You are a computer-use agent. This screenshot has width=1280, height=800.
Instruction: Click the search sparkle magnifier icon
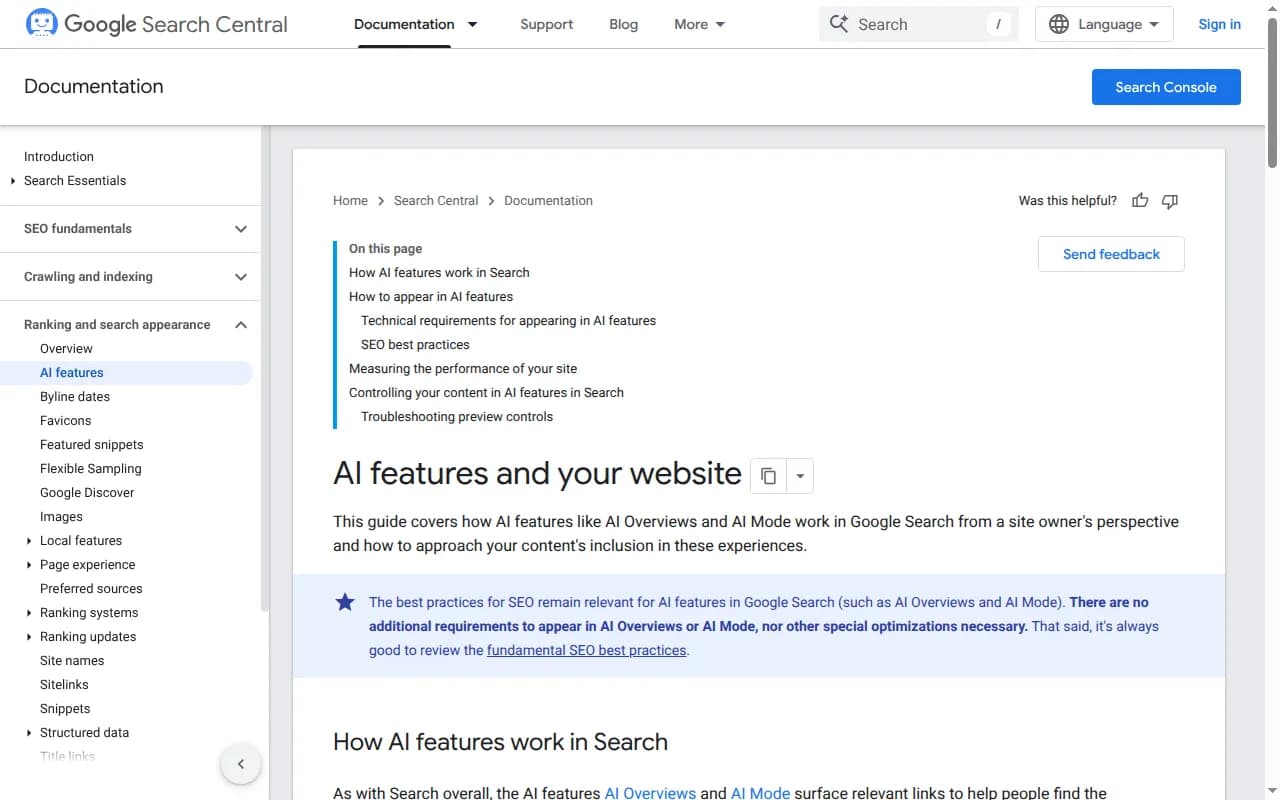tap(839, 24)
